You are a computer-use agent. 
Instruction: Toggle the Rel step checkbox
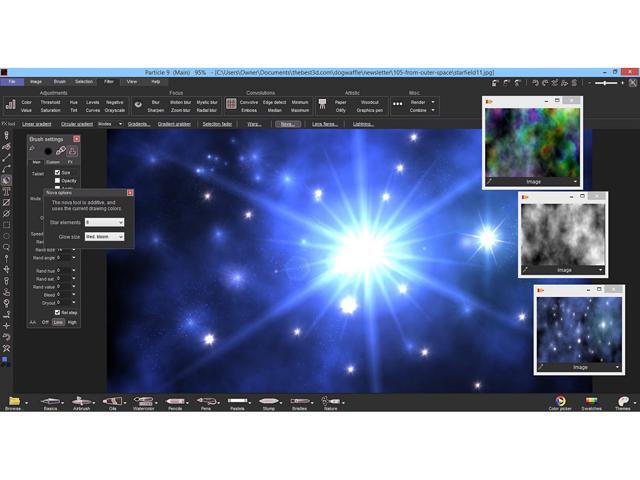coord(57,312)
